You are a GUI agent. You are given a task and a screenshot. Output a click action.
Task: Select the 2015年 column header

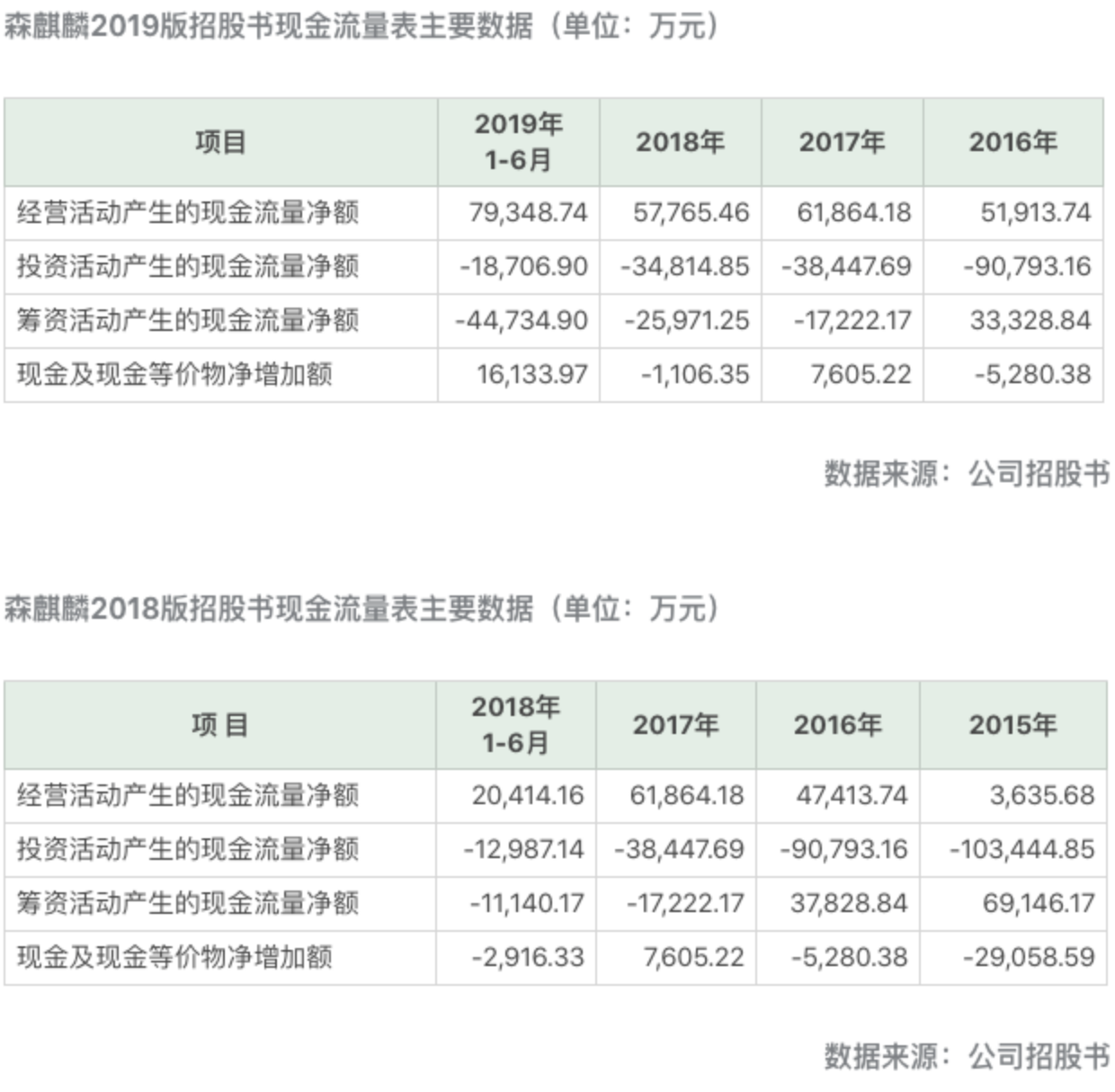[x=1012, y=725]
